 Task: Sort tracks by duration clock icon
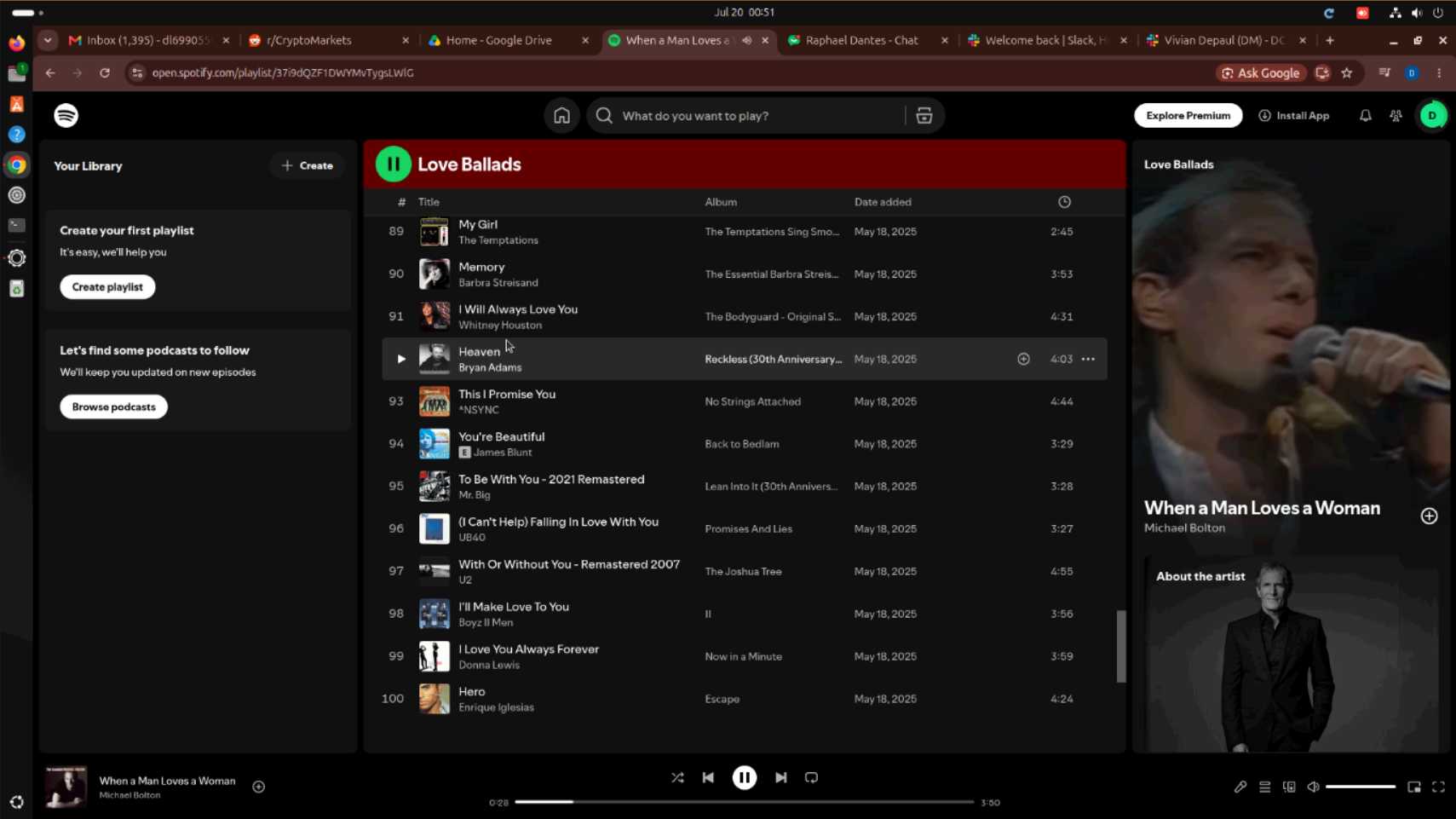click(x=1064, y=202)
